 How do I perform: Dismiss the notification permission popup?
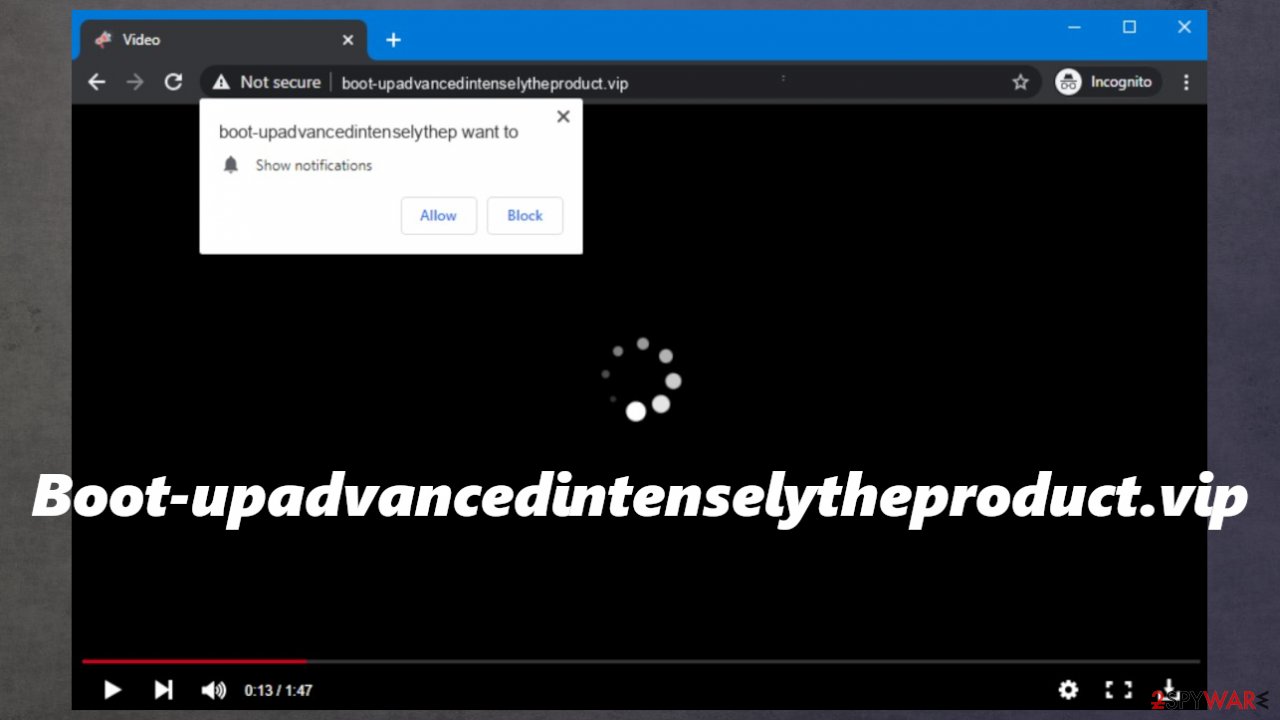(563, 116)
